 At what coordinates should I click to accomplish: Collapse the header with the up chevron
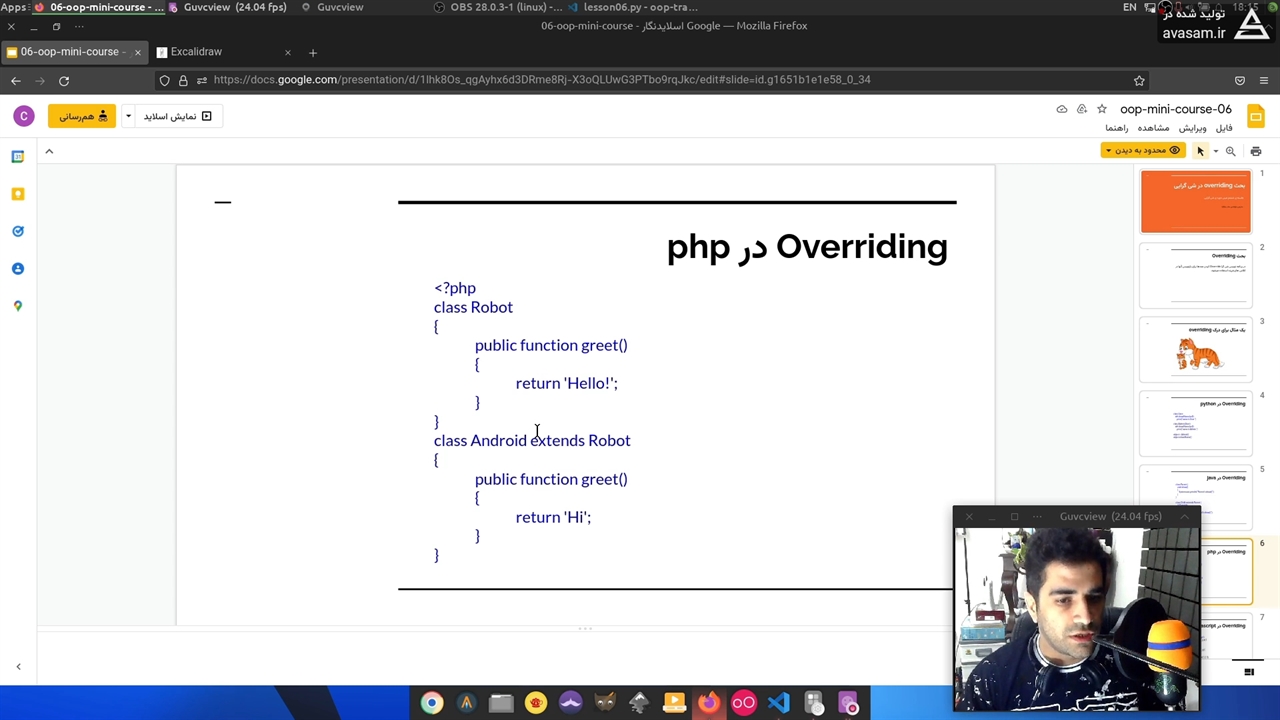(49, 151)
